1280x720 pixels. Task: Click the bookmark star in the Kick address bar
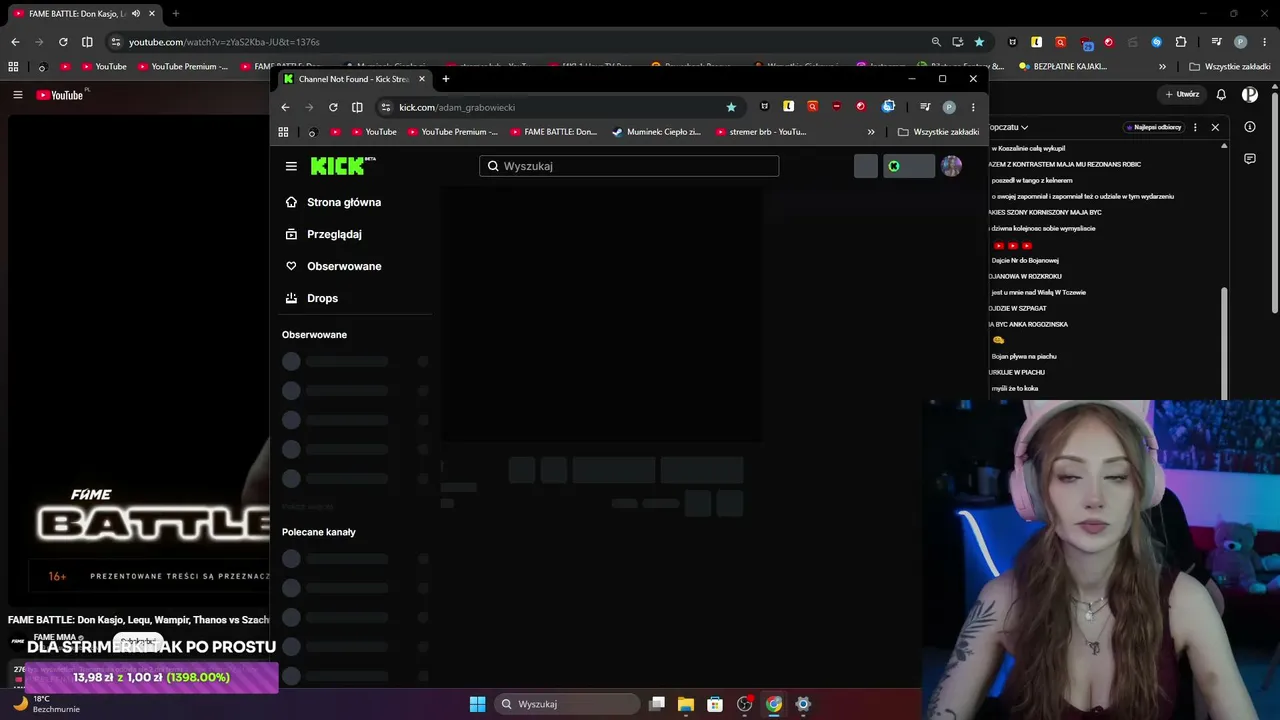(x=731, y=107)
